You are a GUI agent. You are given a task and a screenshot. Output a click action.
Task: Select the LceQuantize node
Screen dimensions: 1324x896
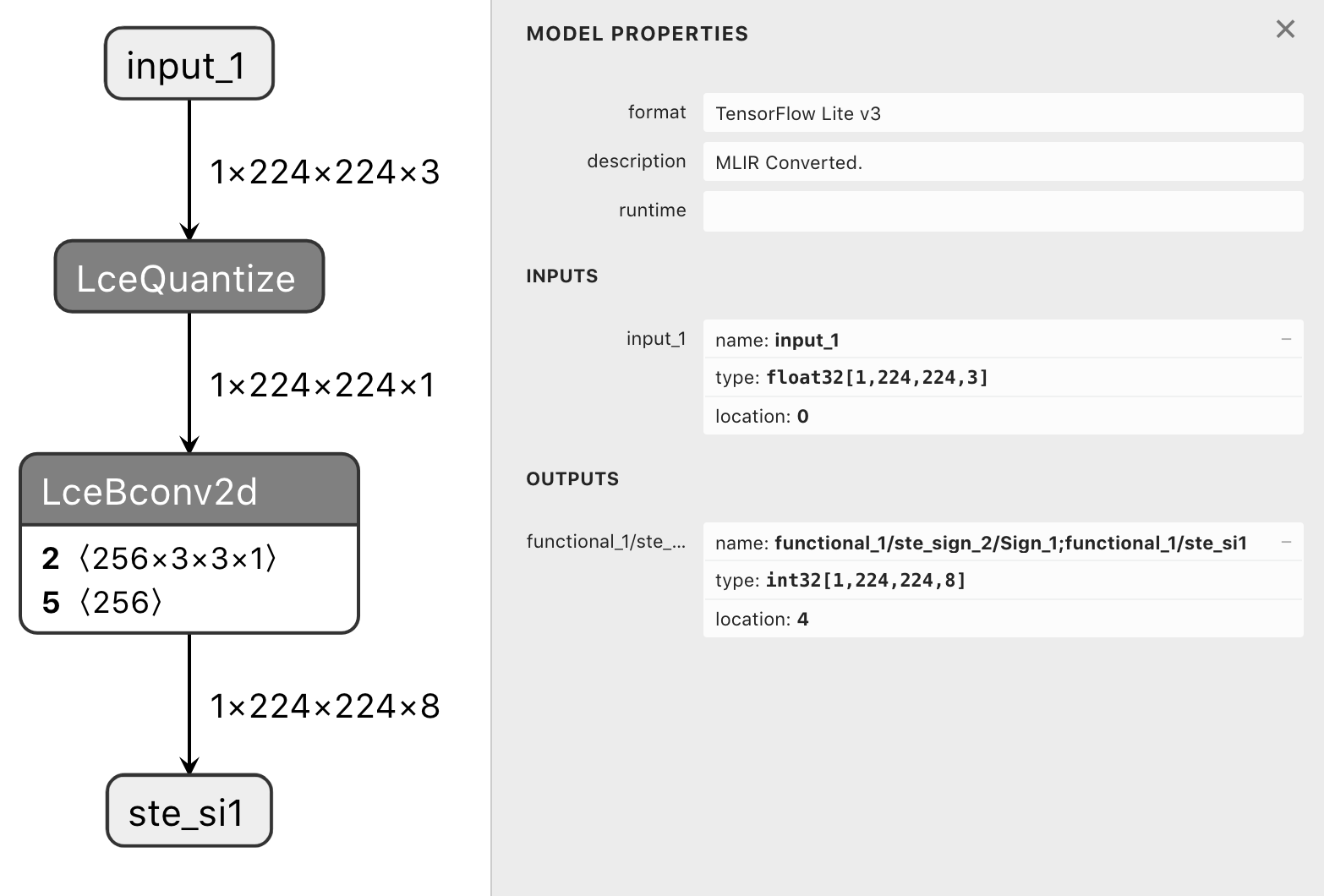click(x=189, y=277)
